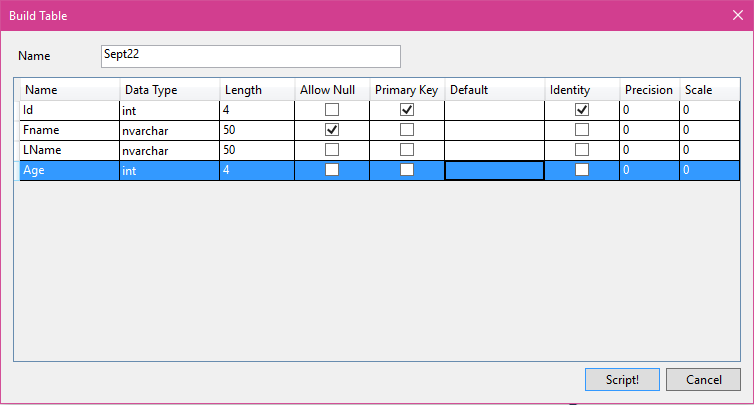Click the Length 50 cell for Fname
The height and width of the screenshot is (405, 754).
pos(257,130)
